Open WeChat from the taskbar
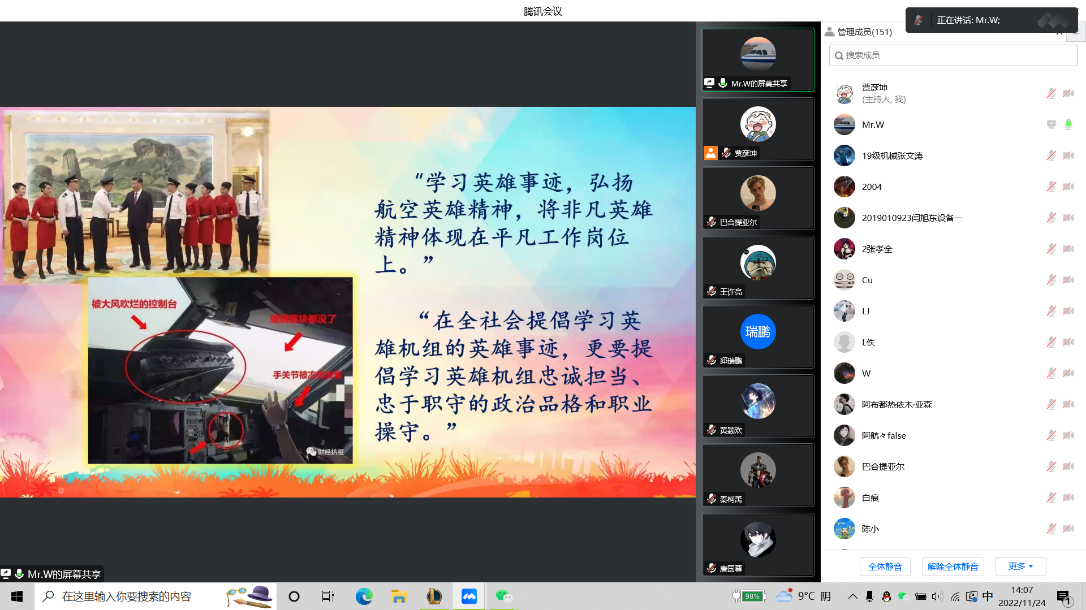The height and width of the screenshot is (610, 1086). (506, 596)
